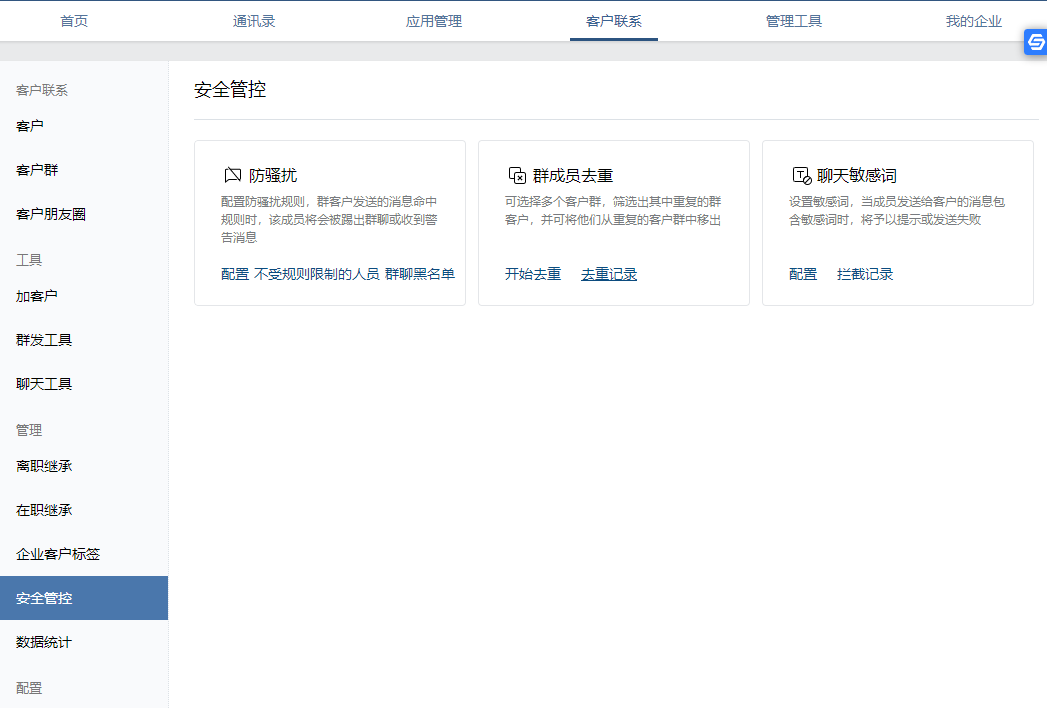Click the 防骚扰 card icon

pyautogui.click(x=232, y=175)
